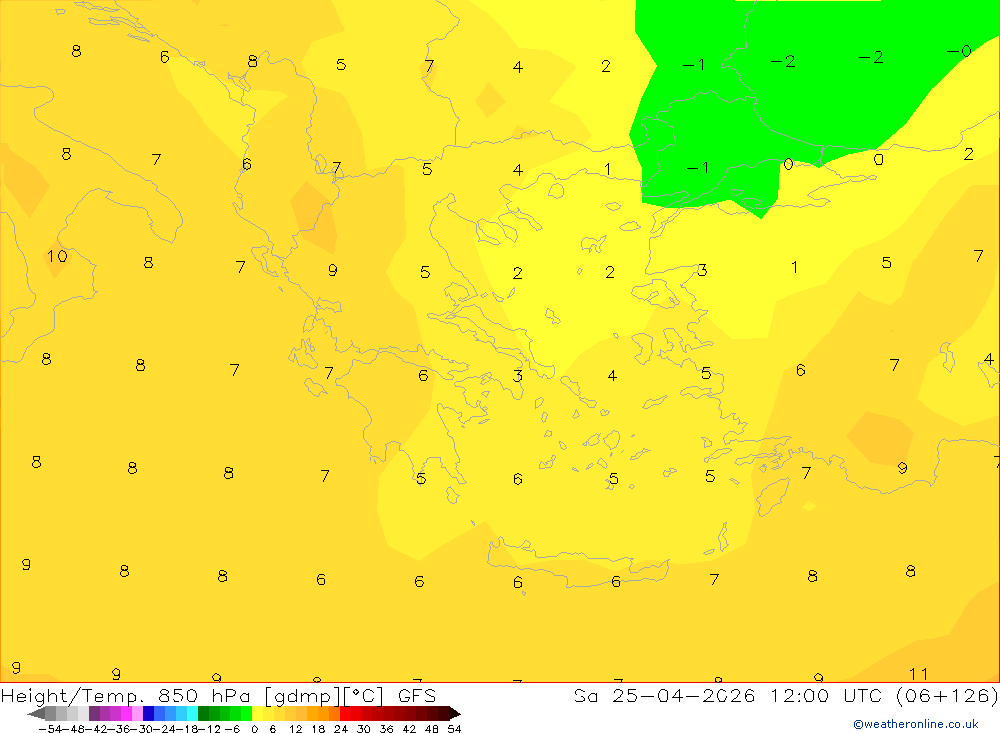1000x733 pixels.
Task: Select the light pink legend segment
Action: pos(138,713)
